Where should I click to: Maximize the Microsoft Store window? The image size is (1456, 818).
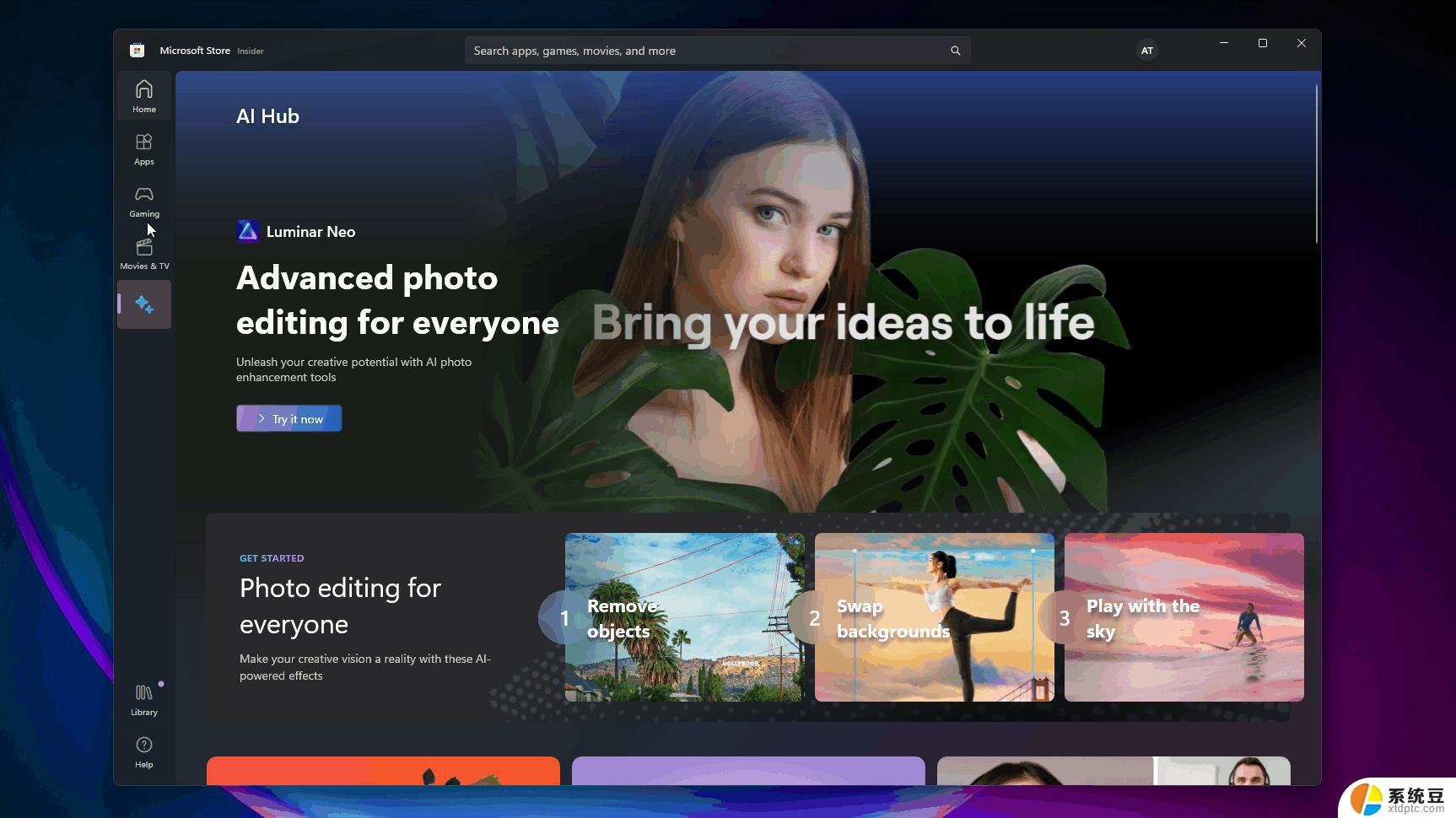coord(1263,43)
